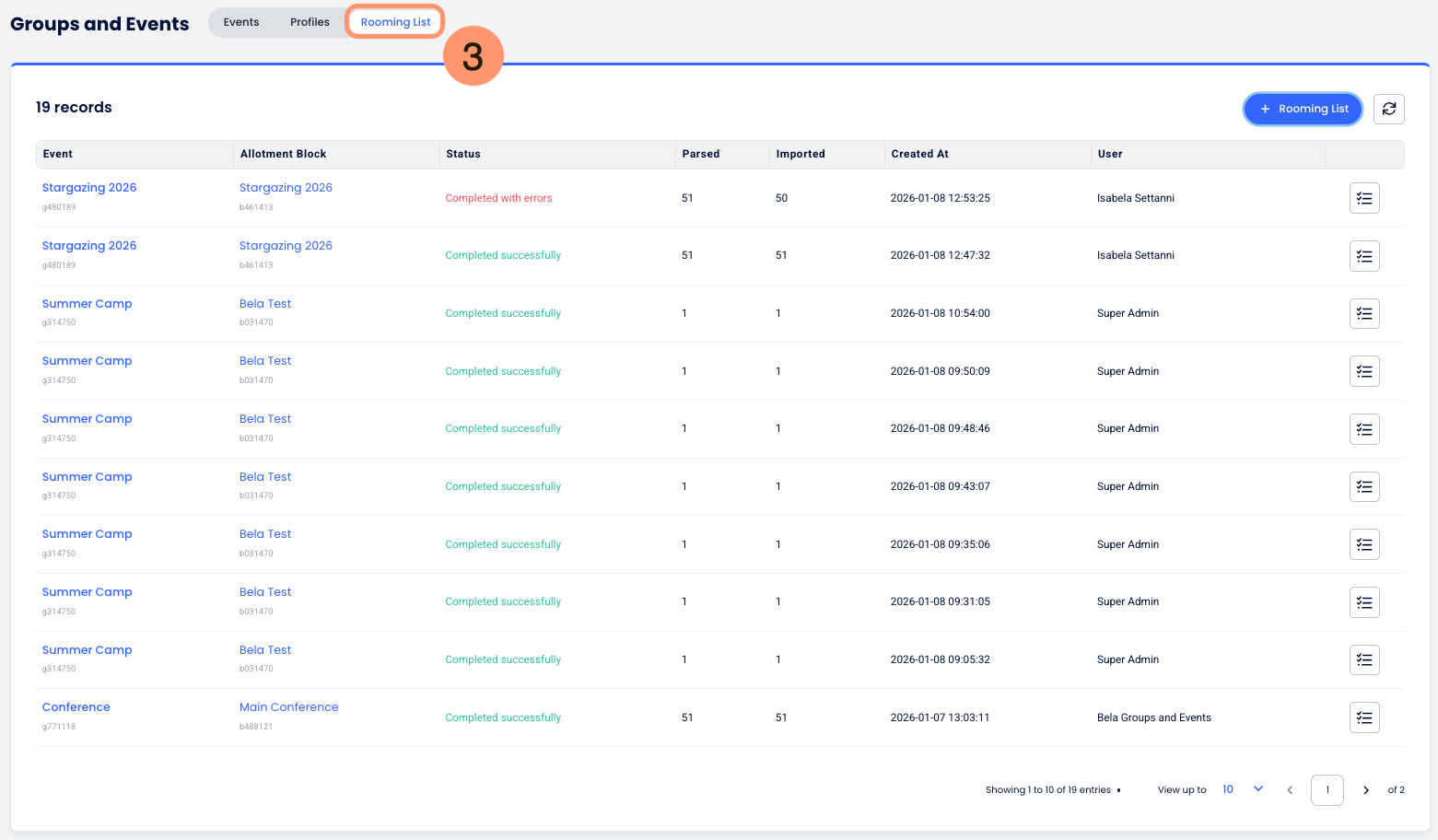This screenshot has height=840, width=1438.
Task: Open details icon for the 09:50:09 Summer Camp import
Action: (x=1363, y=371)
